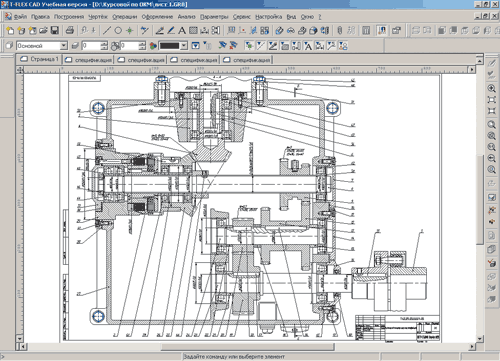The width and height of the screenshot is (500, 361).
Task: Click the zoom-in magnifier in right toolbar
Action: pos(491,88)
